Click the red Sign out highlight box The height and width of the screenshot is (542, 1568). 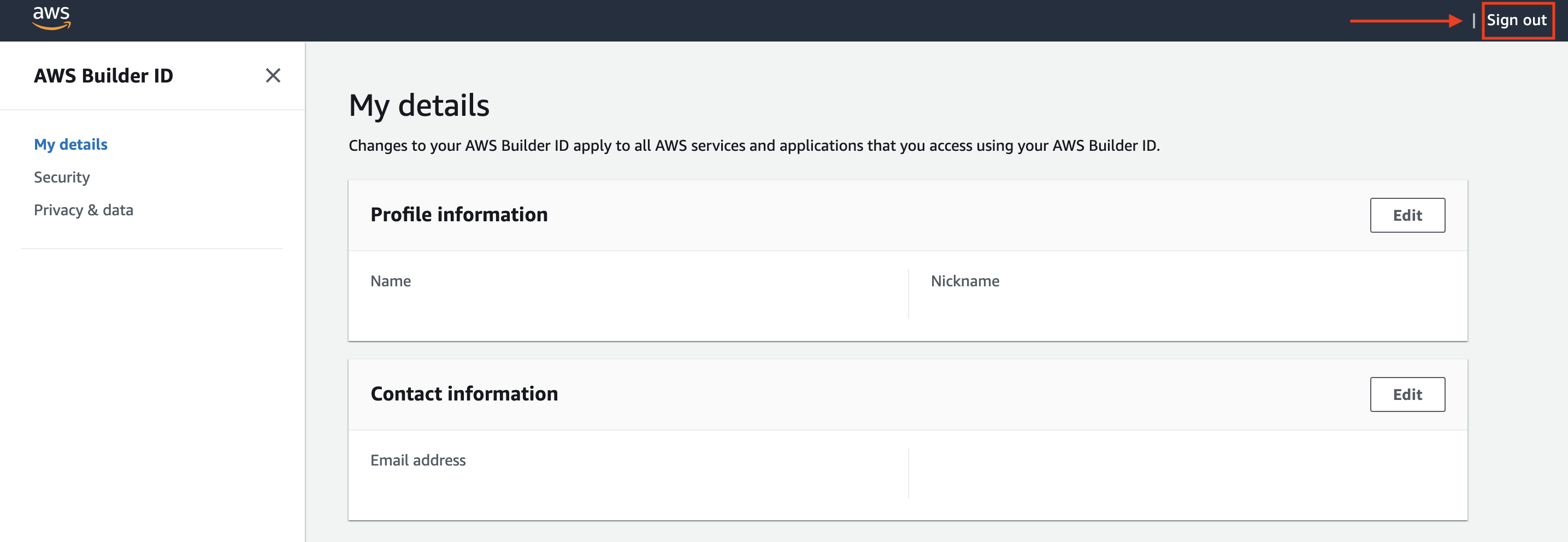[x=1518, y=20]
